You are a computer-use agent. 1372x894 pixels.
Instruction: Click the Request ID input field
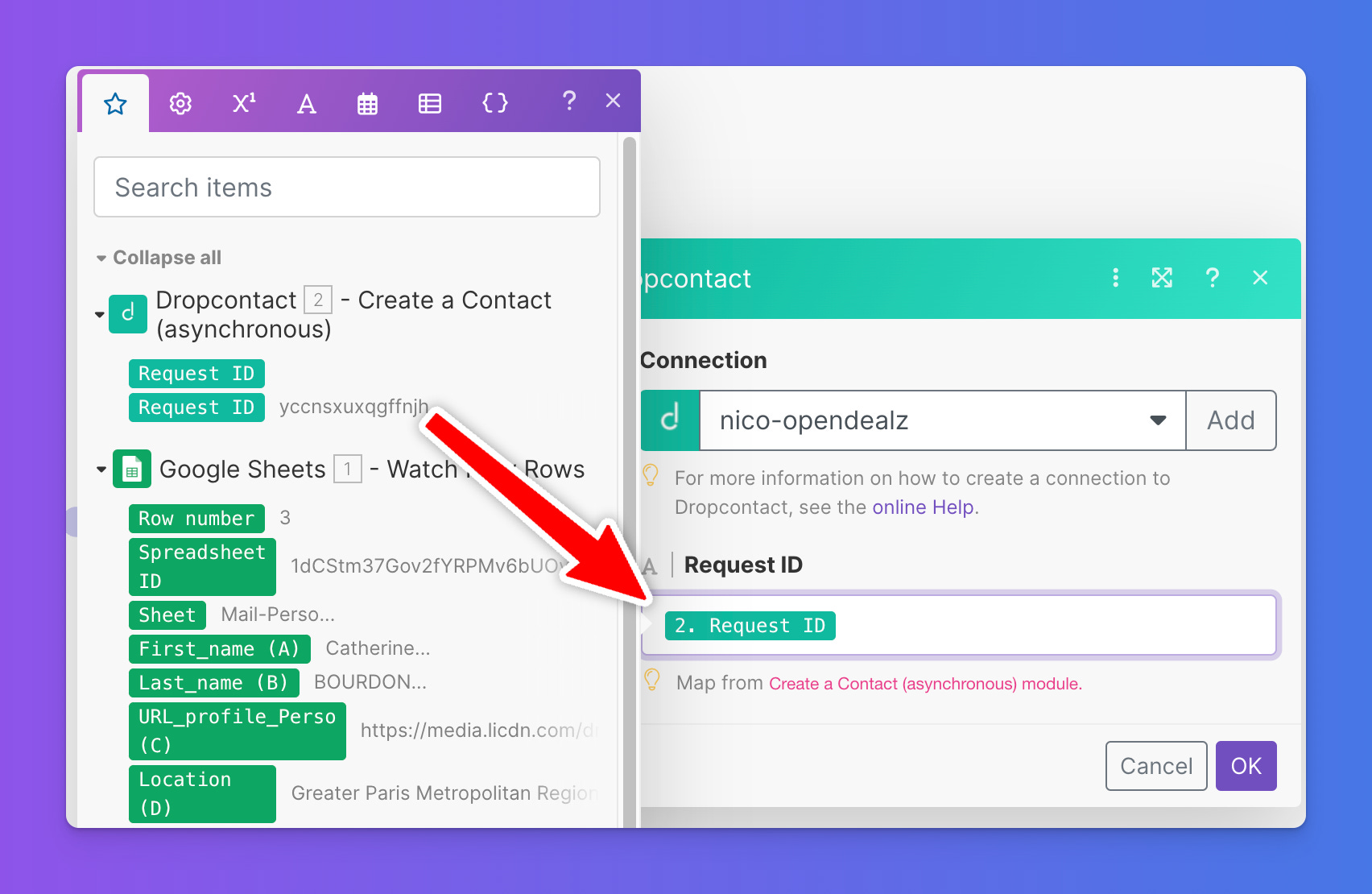coord(959,626)
